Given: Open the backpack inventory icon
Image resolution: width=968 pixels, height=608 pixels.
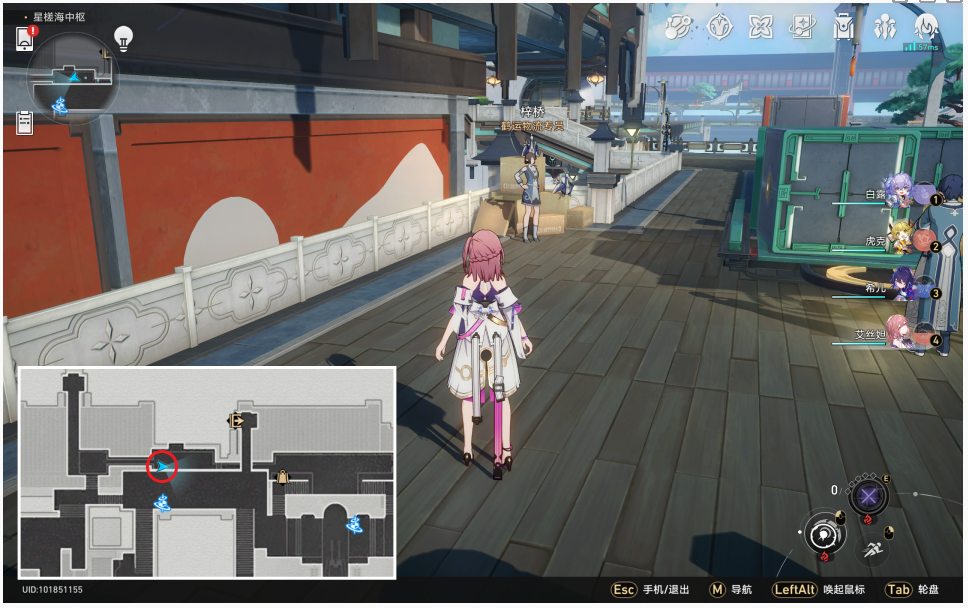Looking at the screenshot, I should point(843,27).
